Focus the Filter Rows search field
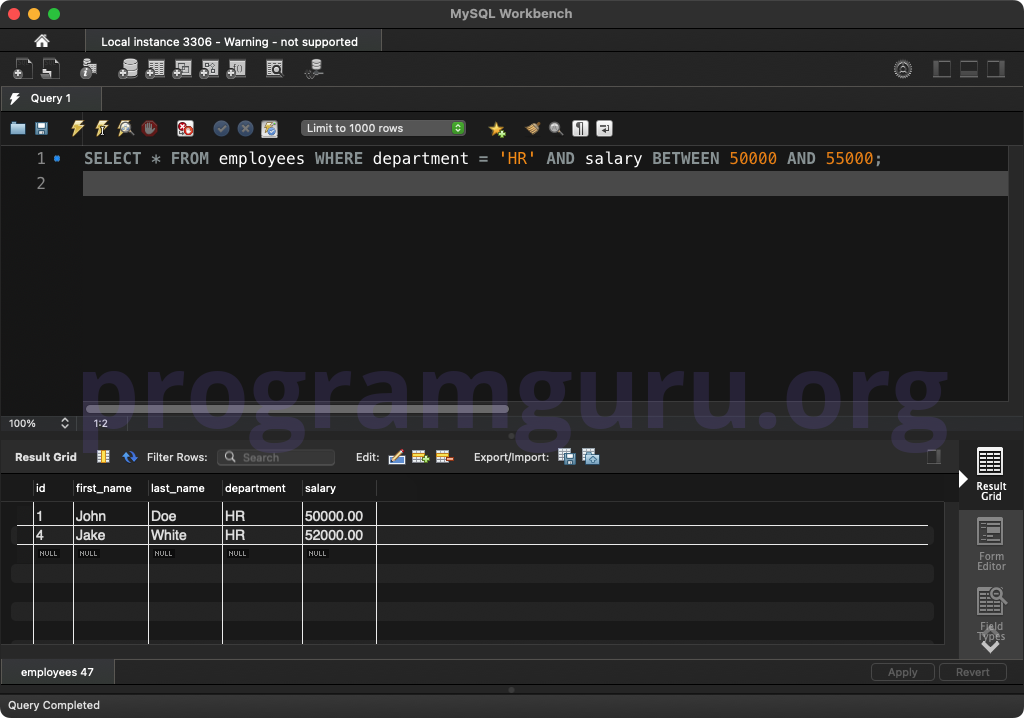 tap(276, 457)
